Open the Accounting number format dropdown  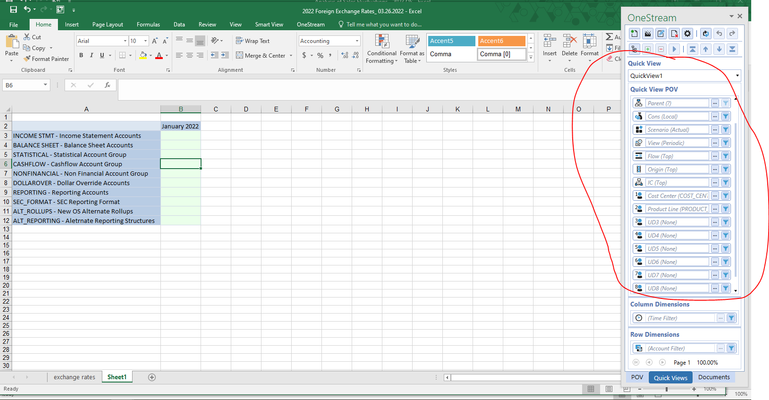pyautogui.click(x=357, y=41)
